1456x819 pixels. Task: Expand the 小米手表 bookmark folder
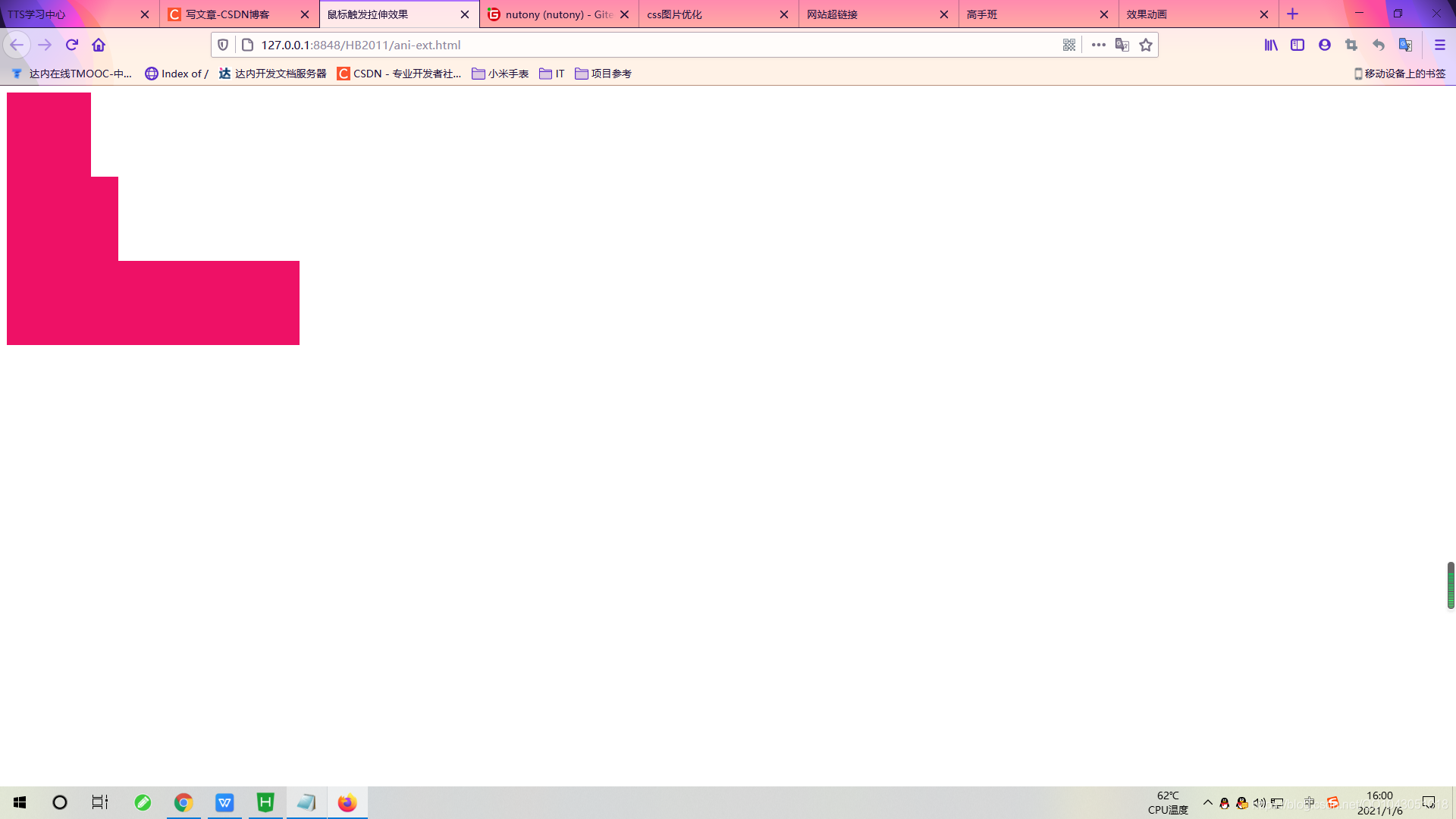tap(500, 74)
